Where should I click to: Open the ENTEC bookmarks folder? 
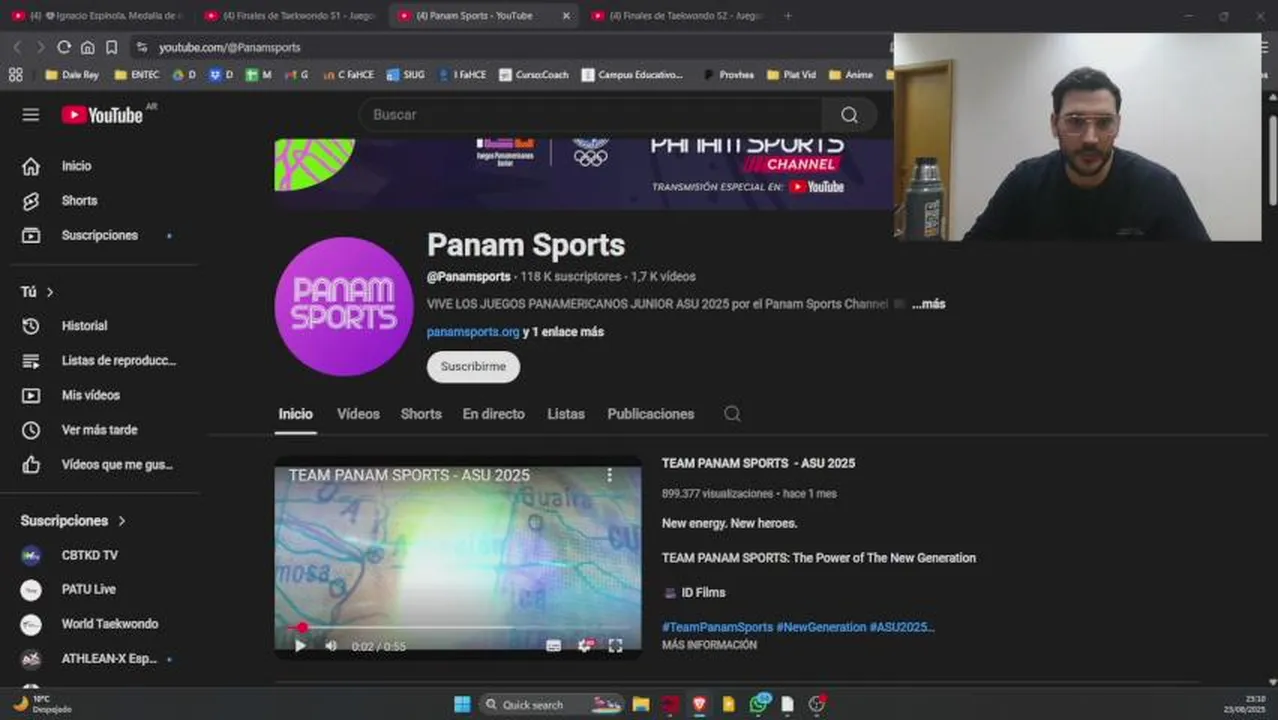pyautogui.click(x=137, y=75)
